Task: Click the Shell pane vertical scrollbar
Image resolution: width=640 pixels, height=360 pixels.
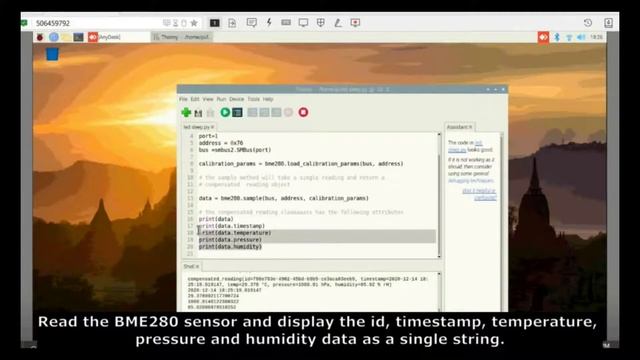Action: [x=439, y=291]
